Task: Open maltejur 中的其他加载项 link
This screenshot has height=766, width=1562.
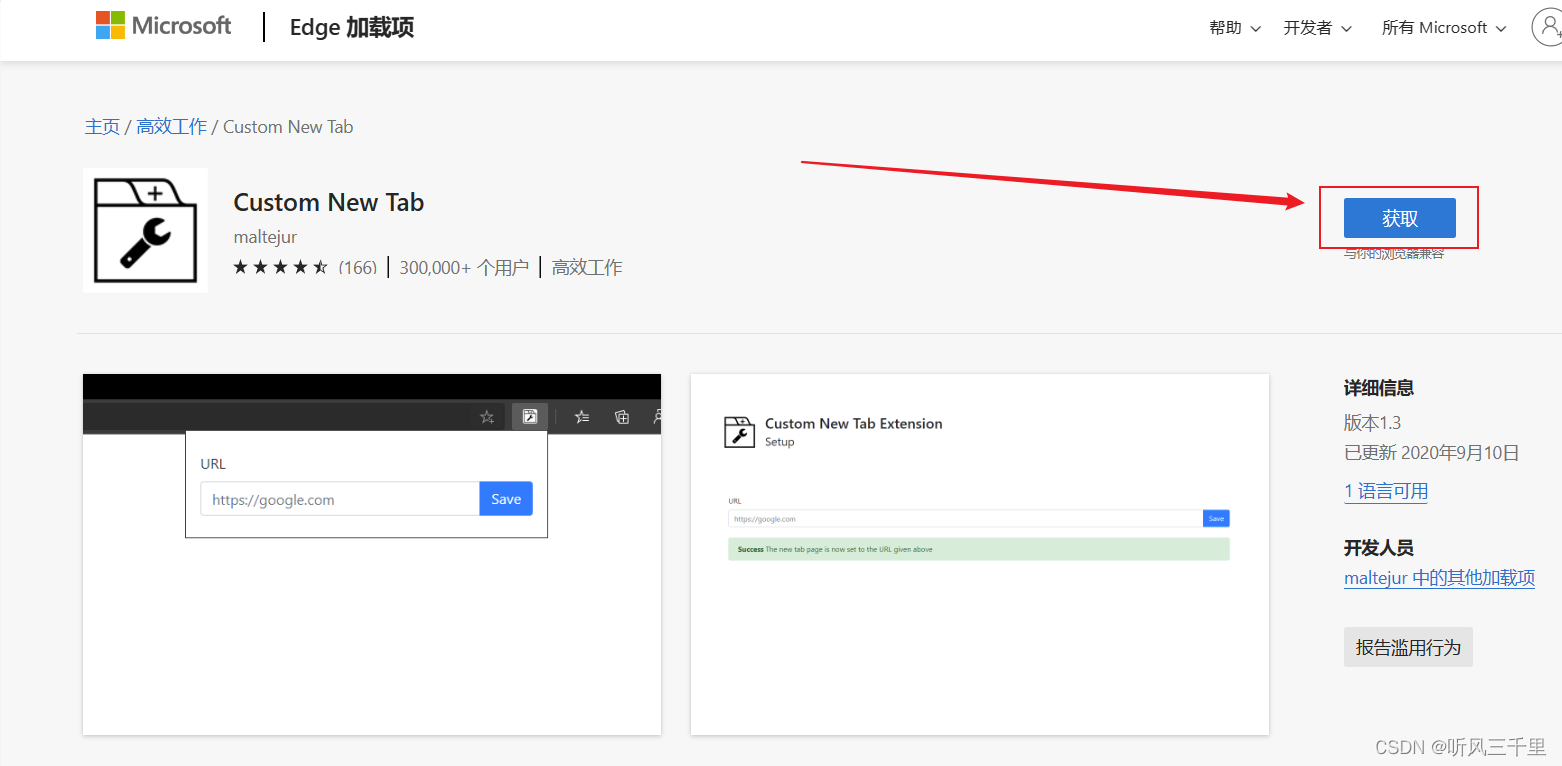Action: click(1439, 578)
